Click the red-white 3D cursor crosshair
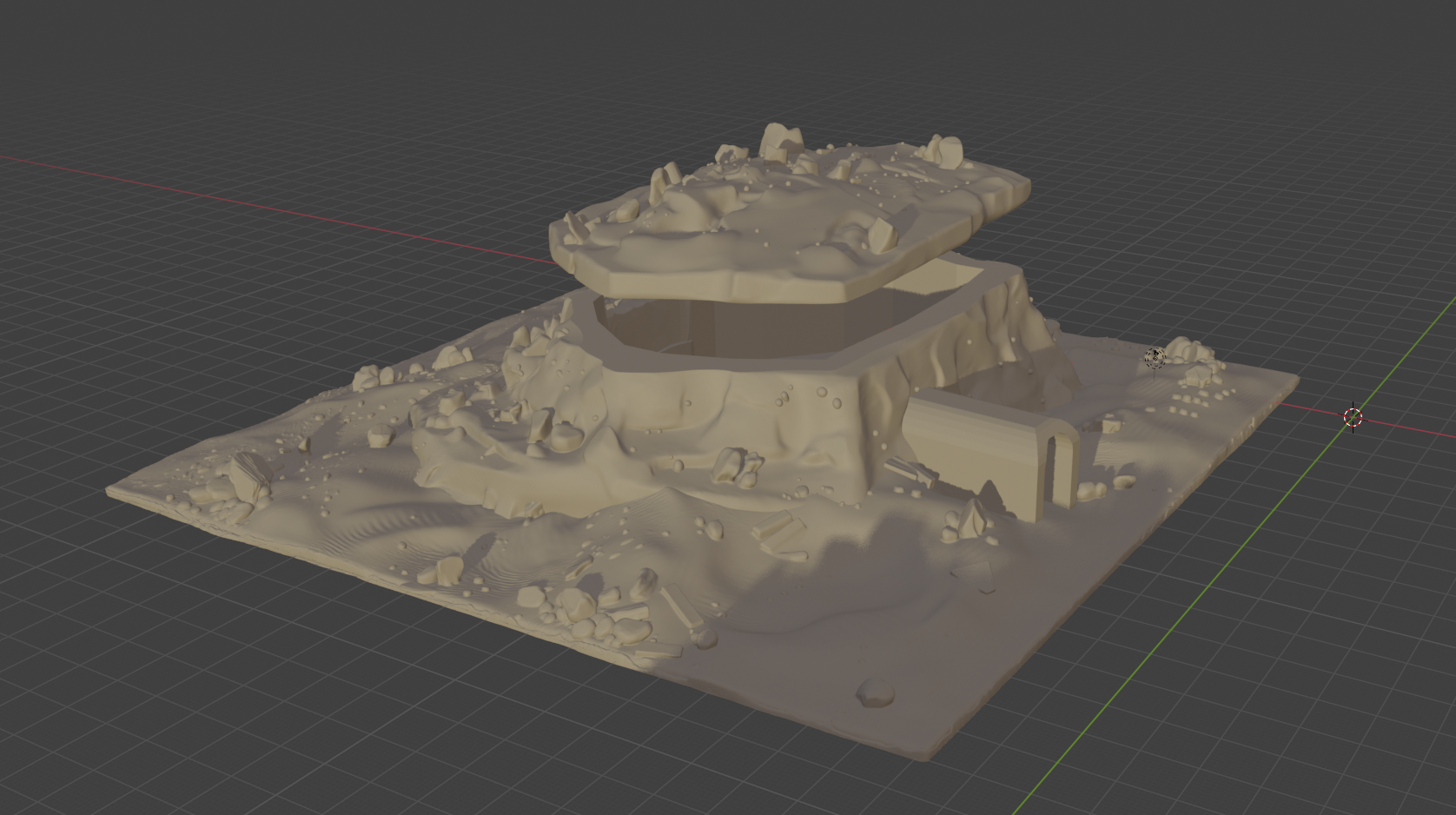Screen dimensions: 1456x815 [x=1353, y=417]
